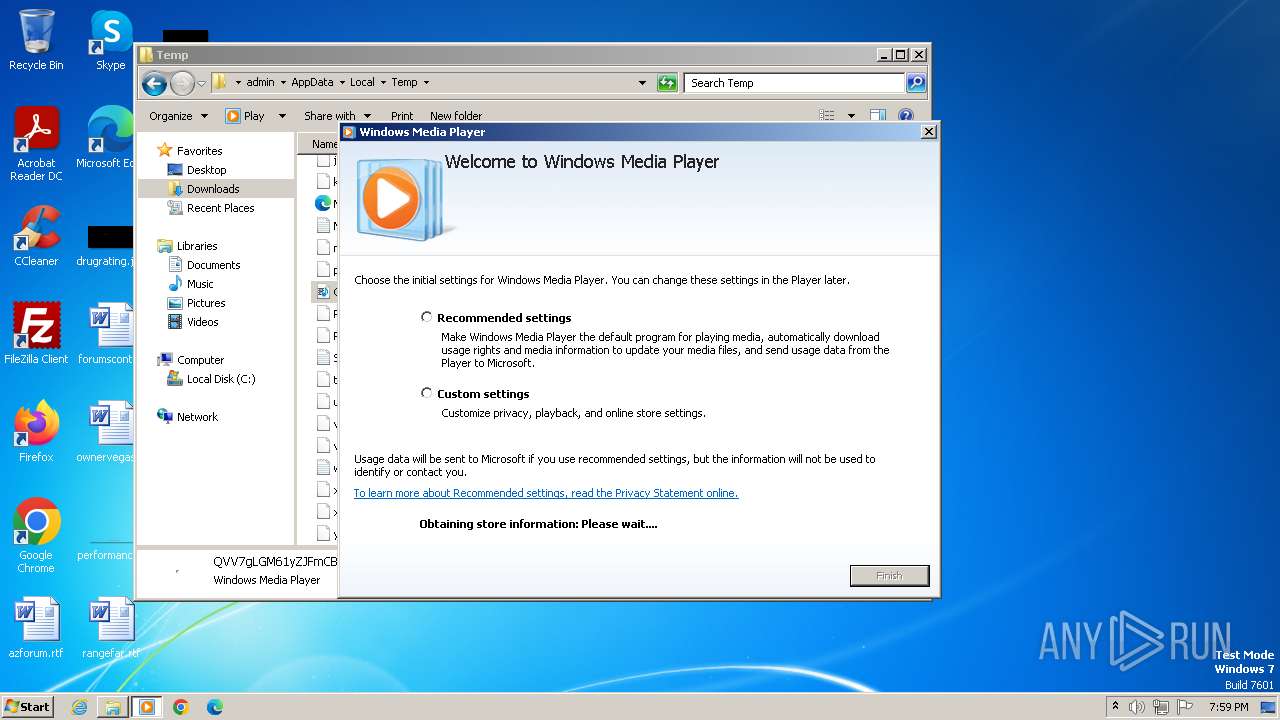Open the Privacy Statement online link
The width and height of the screenshot is (1280, 720).
[x=546, y=493]
